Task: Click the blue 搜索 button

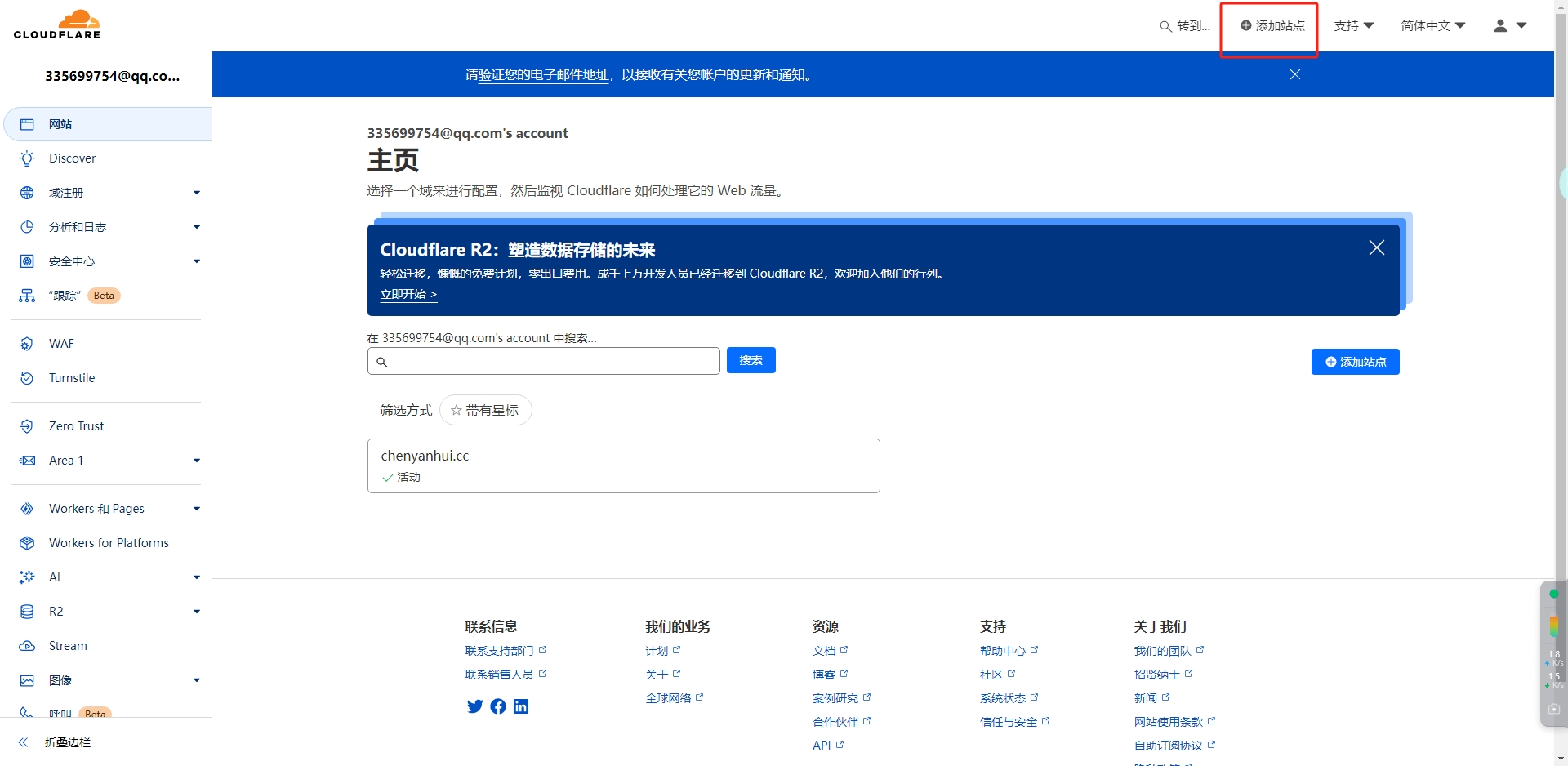Action: [751, 360]
